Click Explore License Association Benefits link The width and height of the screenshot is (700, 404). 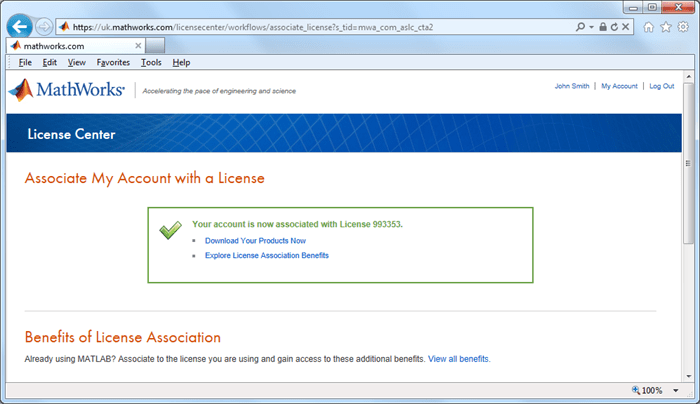267,255
